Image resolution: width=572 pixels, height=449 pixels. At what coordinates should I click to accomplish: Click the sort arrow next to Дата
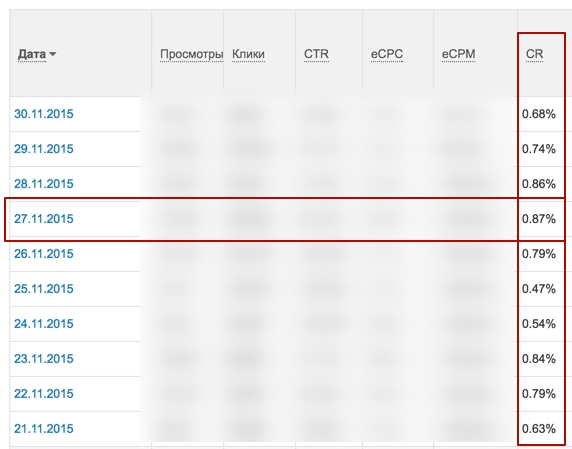pyautogui.click(x=53, y=54)
